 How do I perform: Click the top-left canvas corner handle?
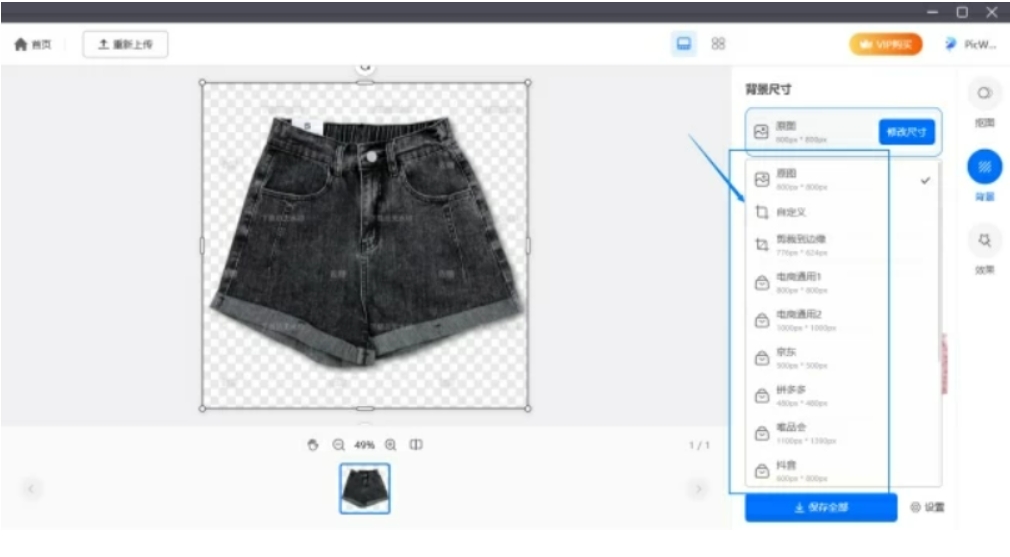(x=202, y=82)
